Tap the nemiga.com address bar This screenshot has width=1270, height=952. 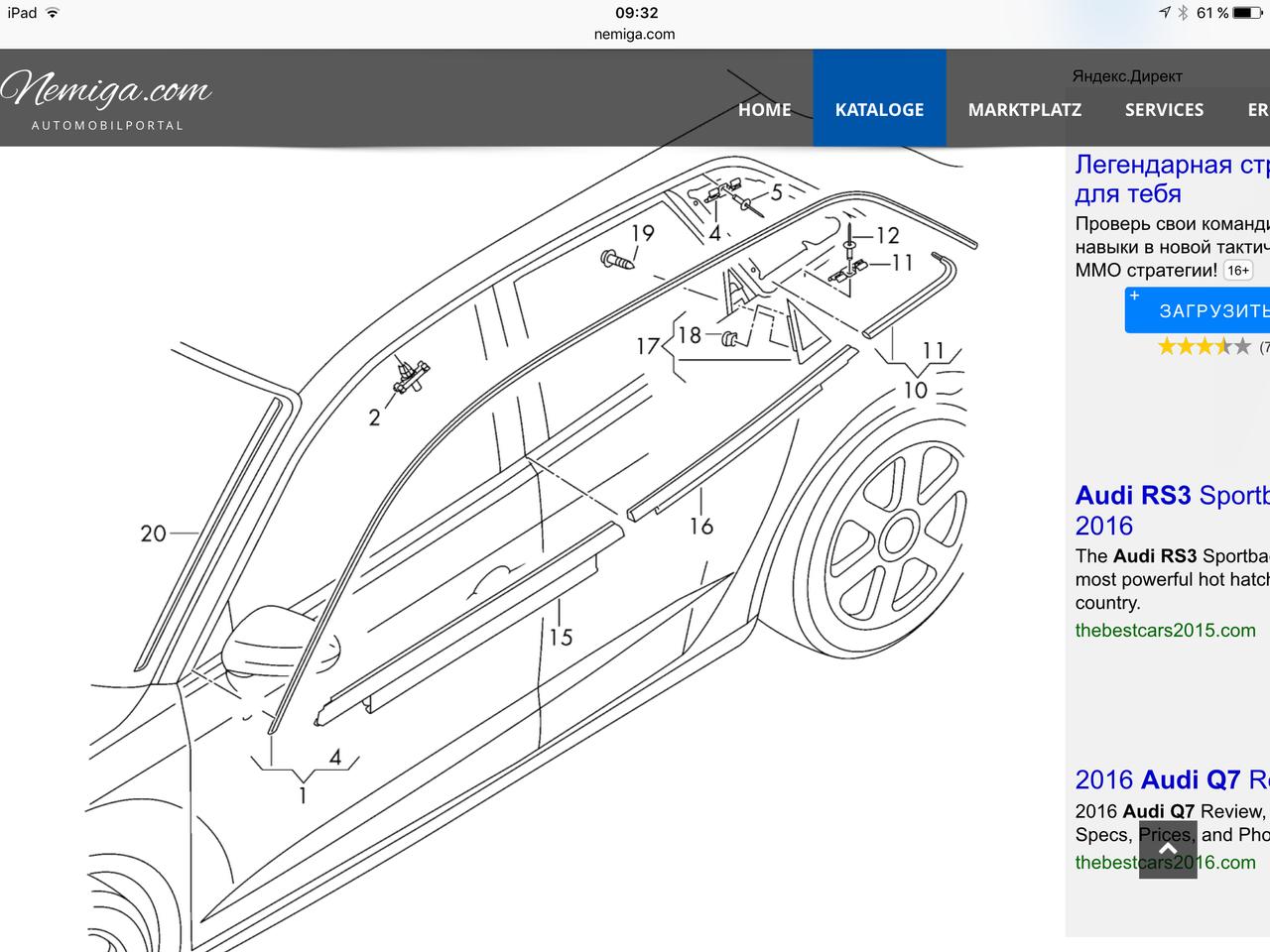[x=635, y=34]
